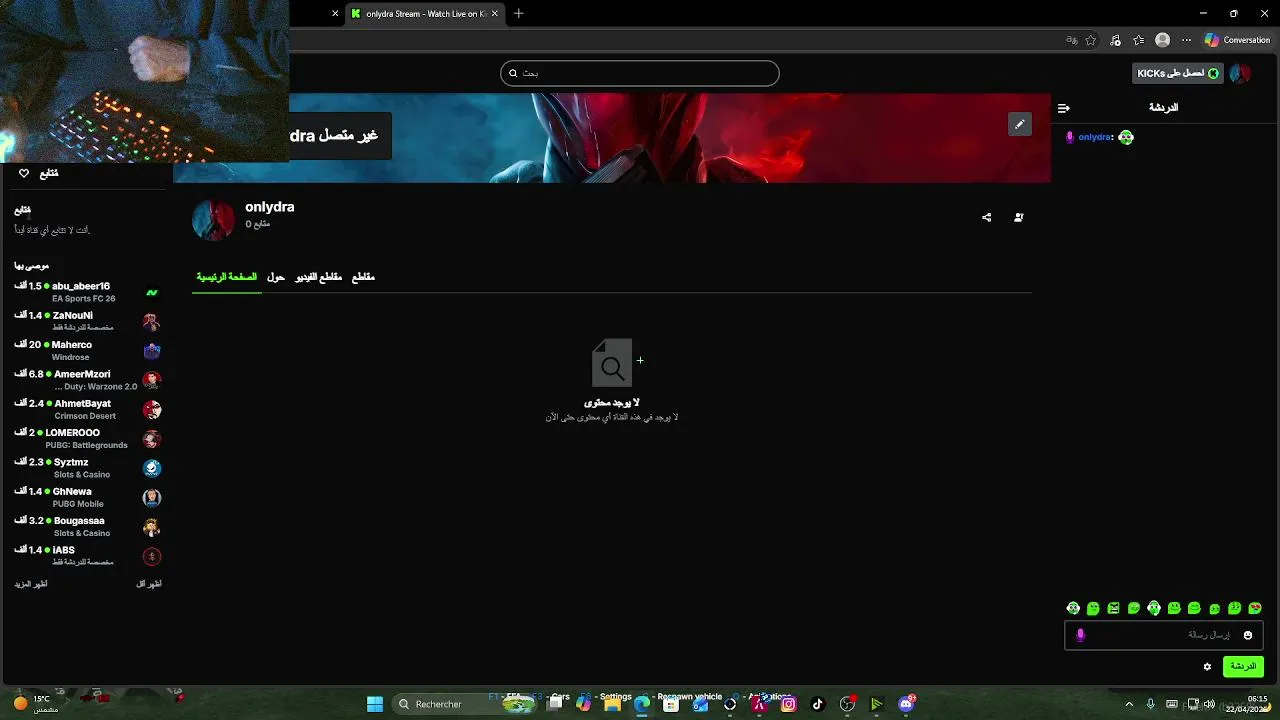Click the onlydra channel name heading

pos(270,207)
